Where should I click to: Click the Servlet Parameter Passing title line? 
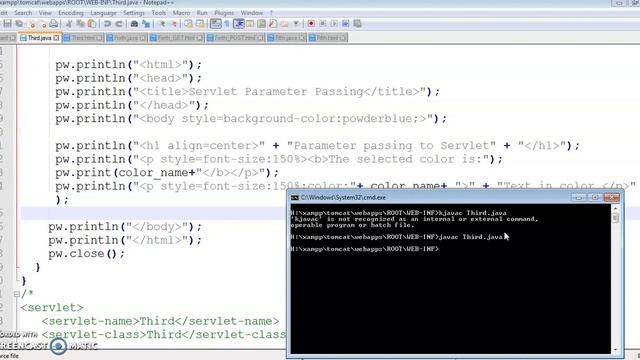coord(248,91)
